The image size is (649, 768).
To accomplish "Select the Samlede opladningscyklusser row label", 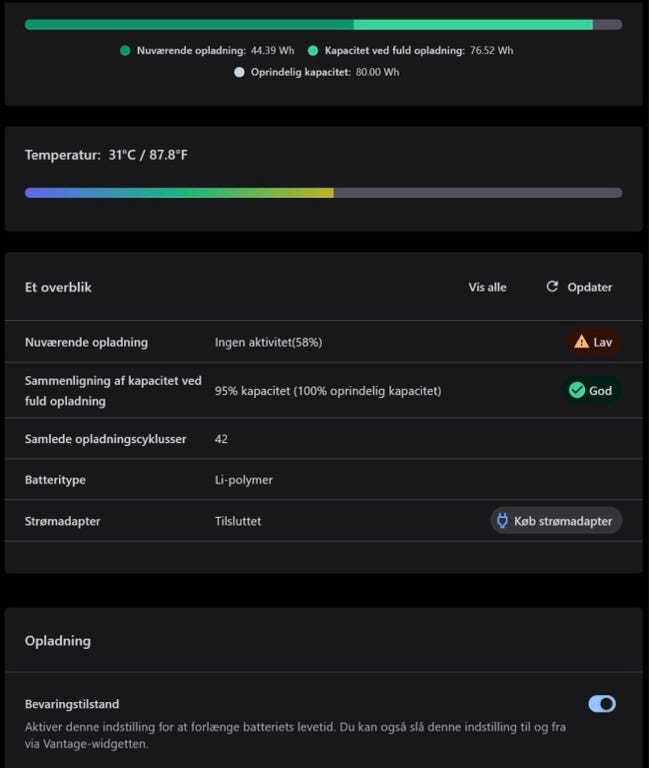I will pyautogui.click(x=105, y=439).
